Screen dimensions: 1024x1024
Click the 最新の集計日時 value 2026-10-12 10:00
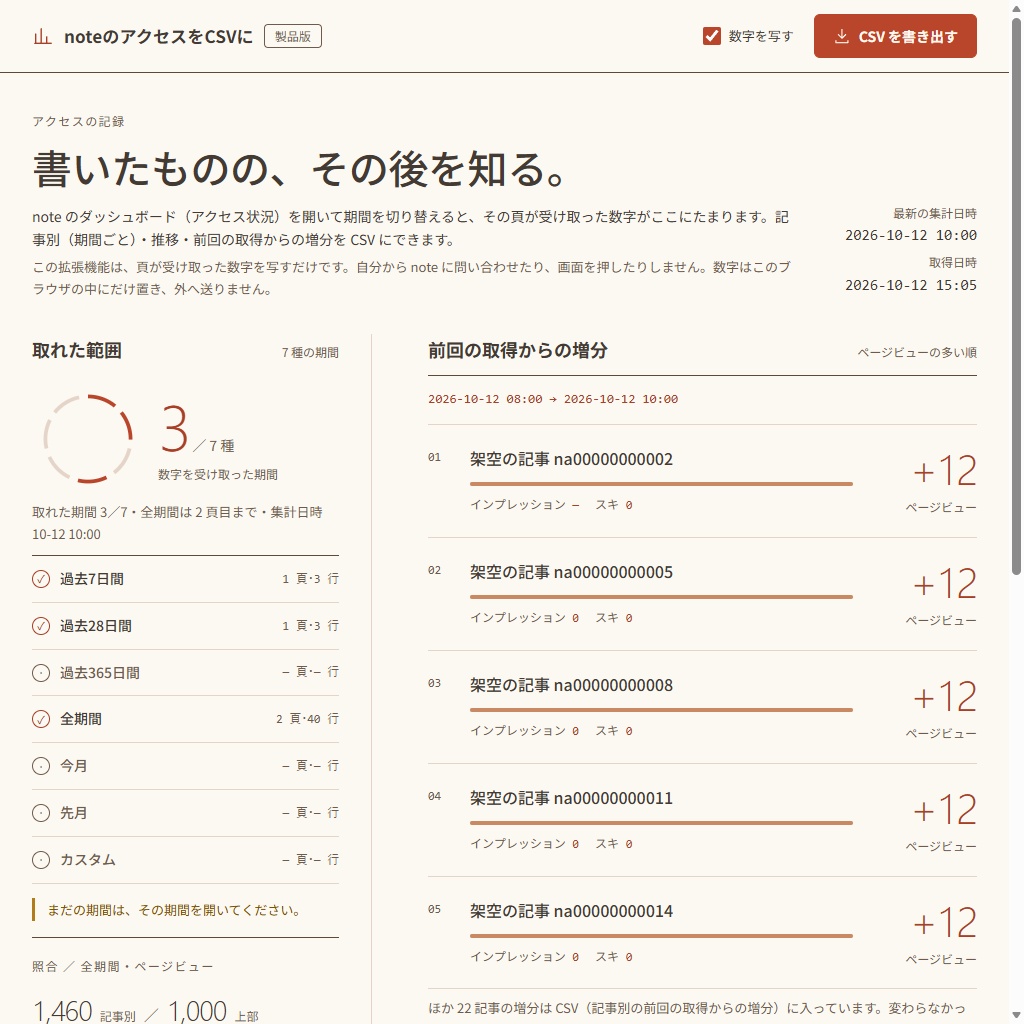click(x=911, y=235)
